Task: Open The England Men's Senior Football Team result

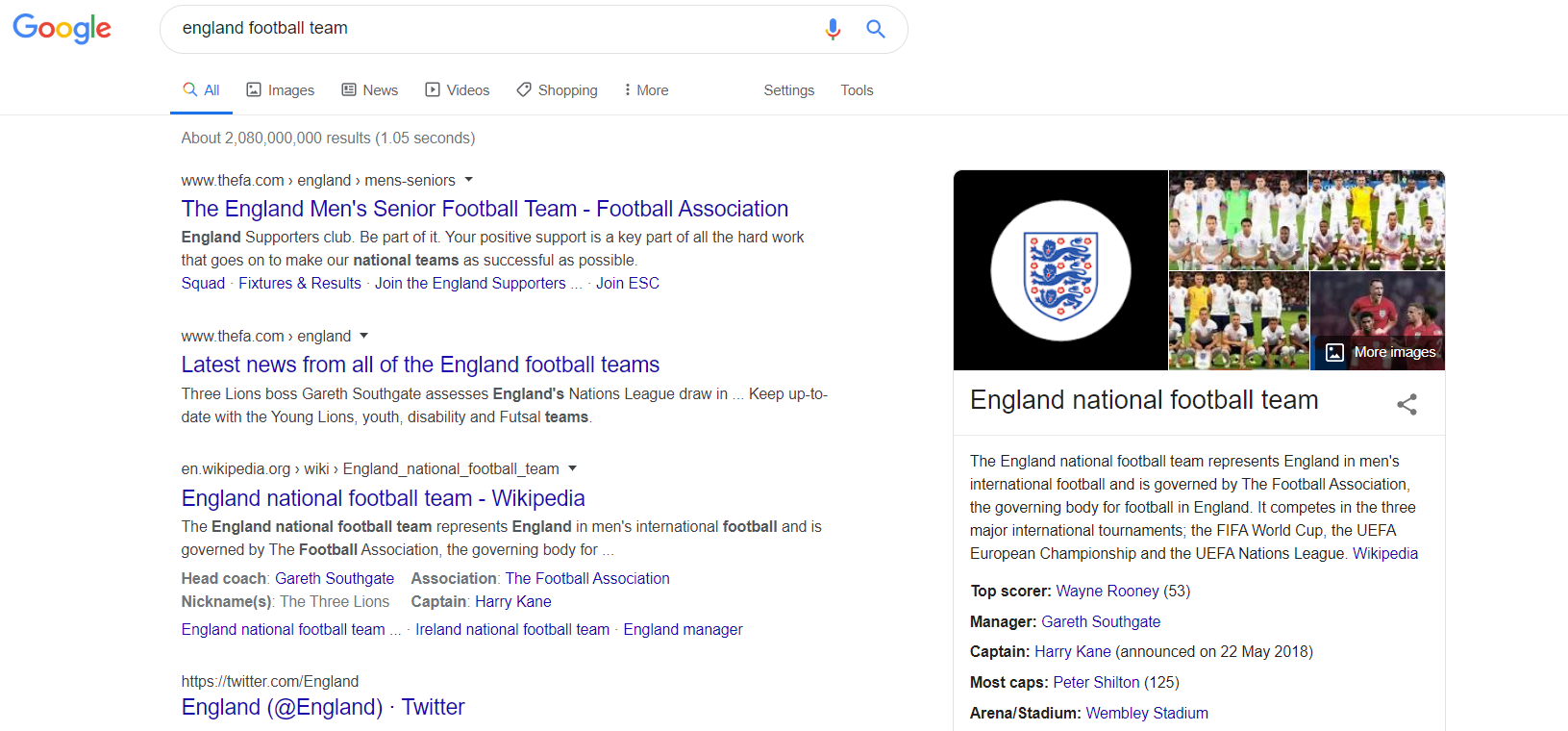Action: pyautogui.click(x=485, y=209)
